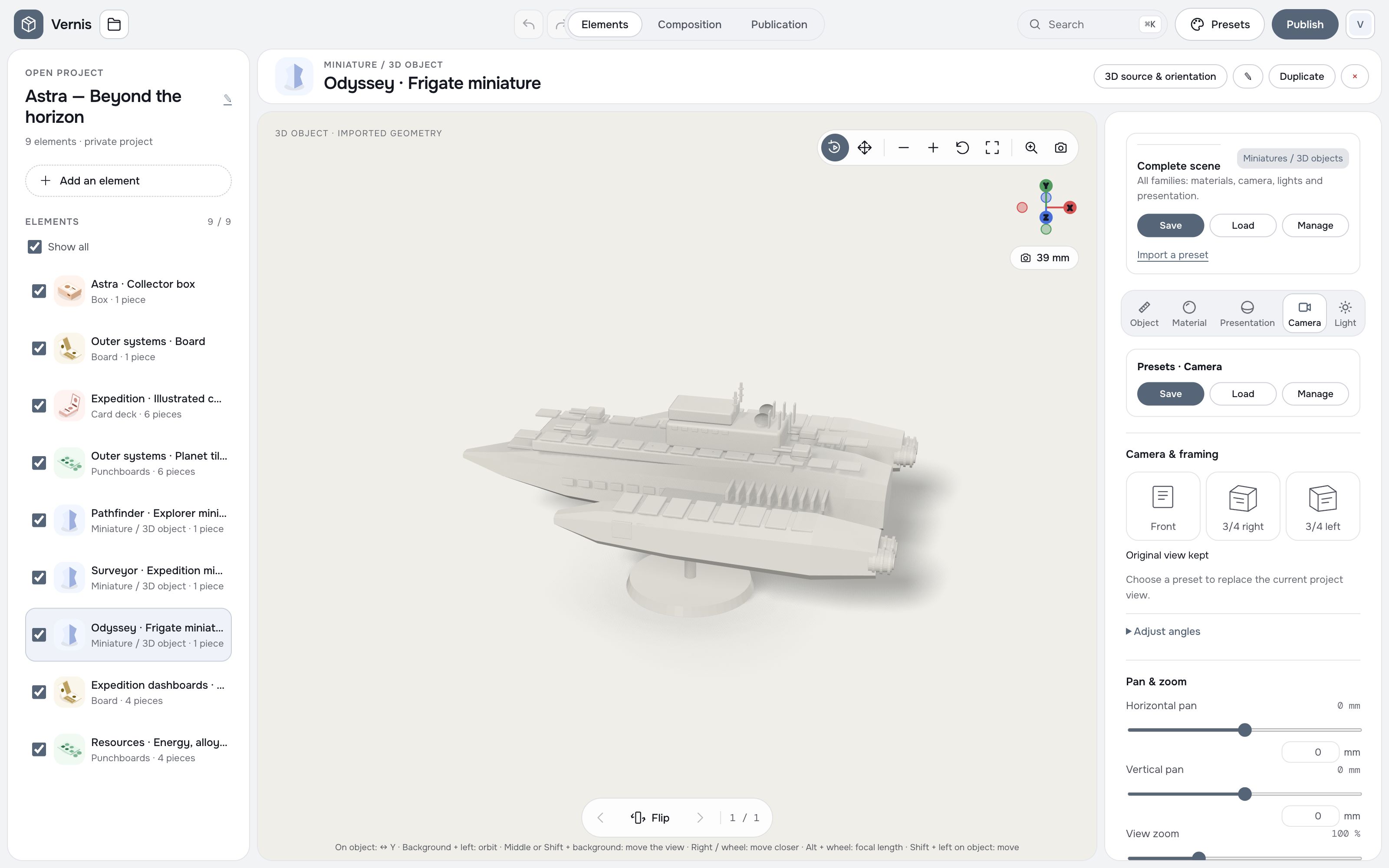The image size is (1389, 868).
Task: Click the minus zoom-out icon
Action: coord(903,148)
